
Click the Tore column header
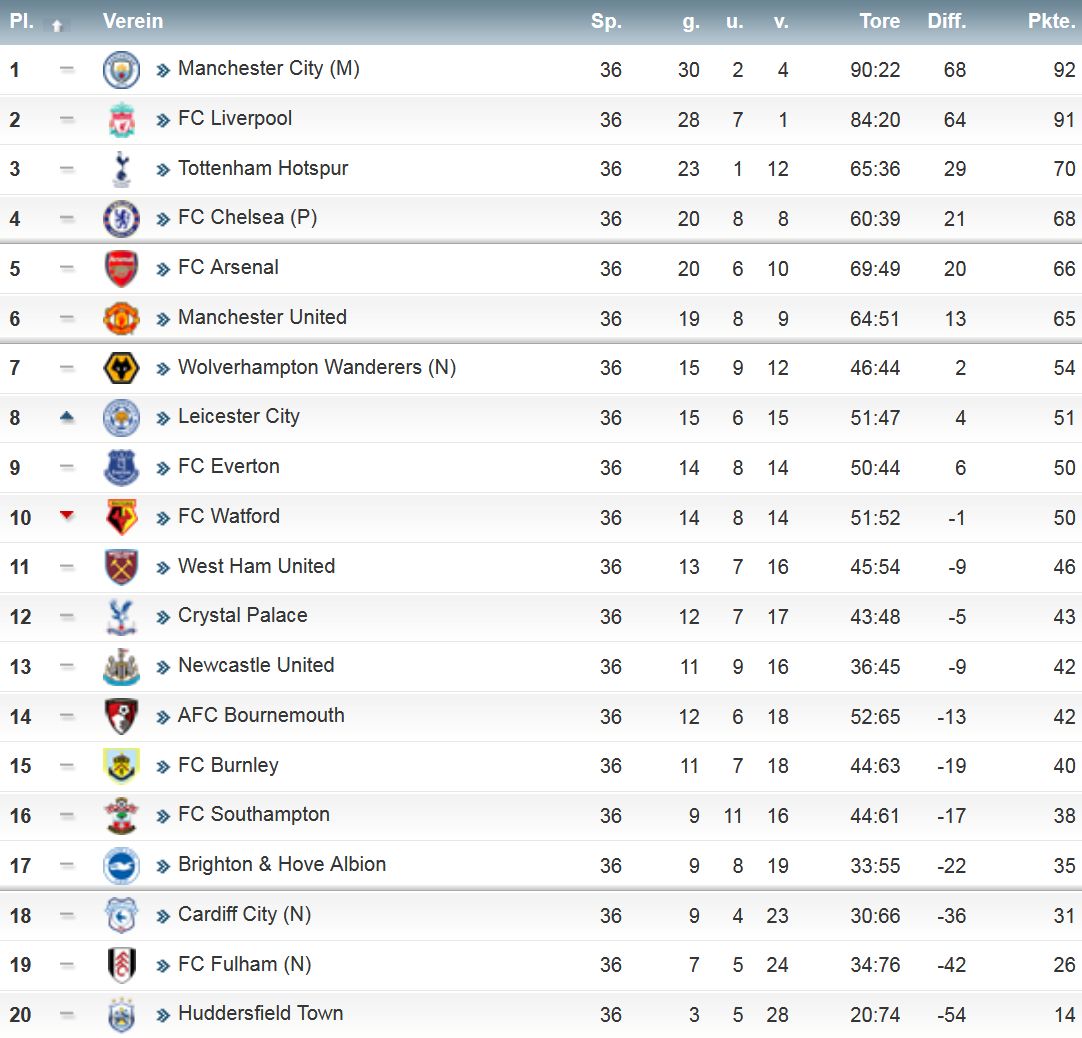[x=879, y=21]
